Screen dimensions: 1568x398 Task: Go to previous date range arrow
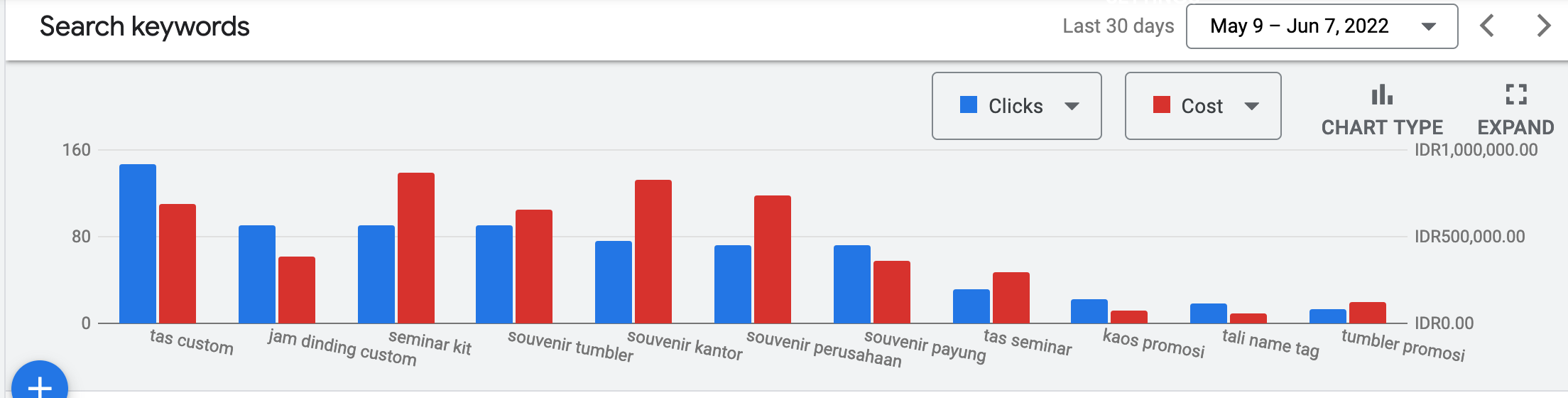tap(1487, 26)
